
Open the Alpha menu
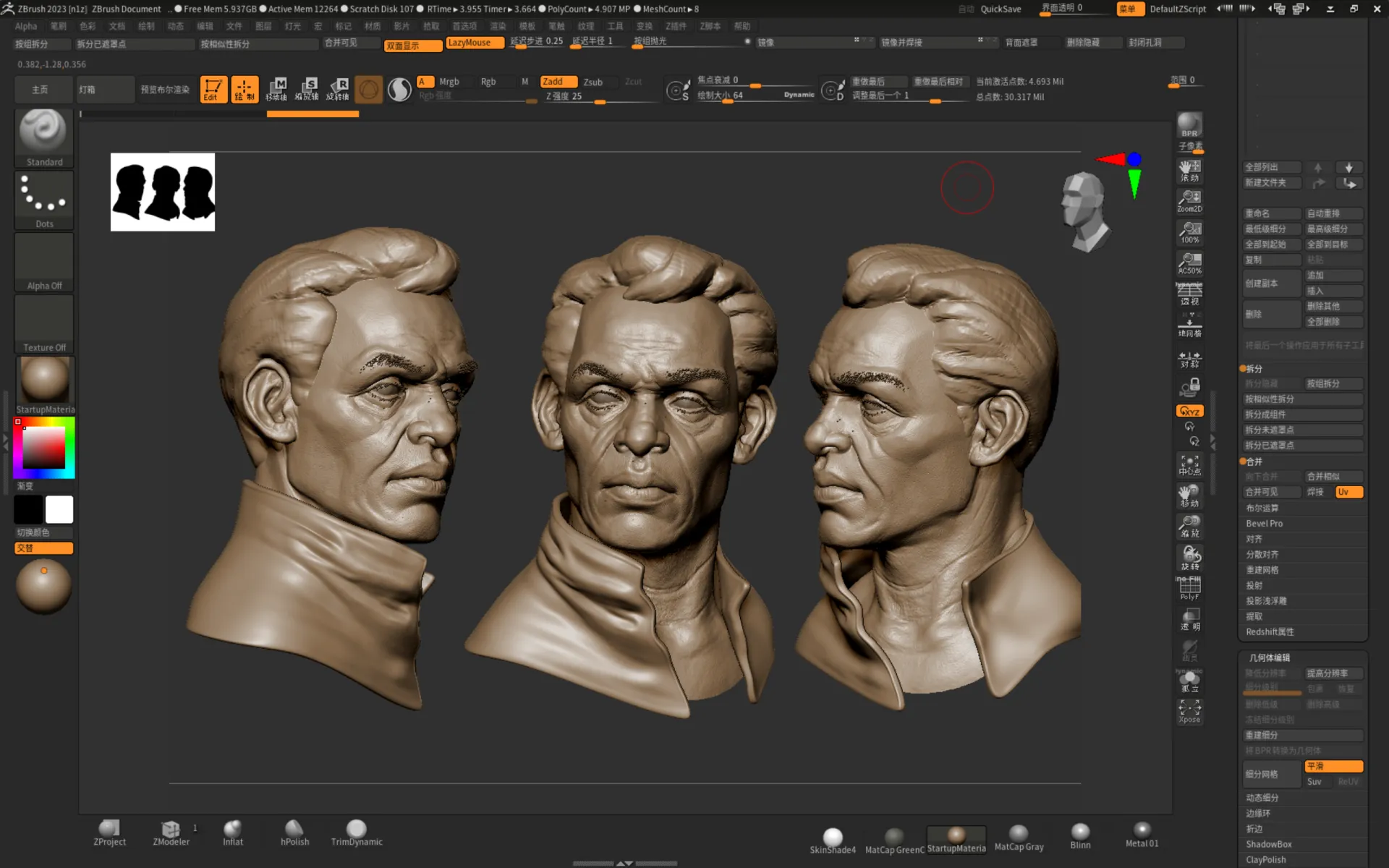pyautogui.click(x=26, y=26)
